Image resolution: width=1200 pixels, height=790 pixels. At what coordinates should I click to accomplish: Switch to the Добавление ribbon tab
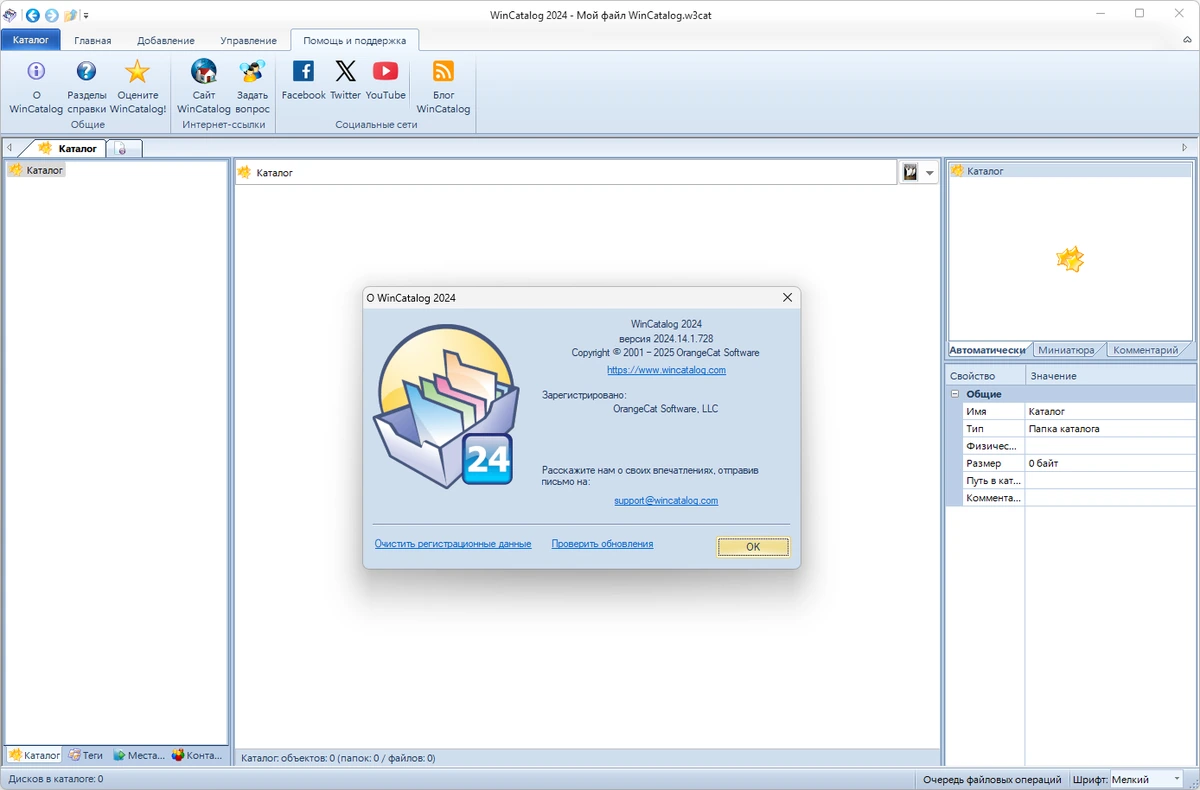[166, 41]
